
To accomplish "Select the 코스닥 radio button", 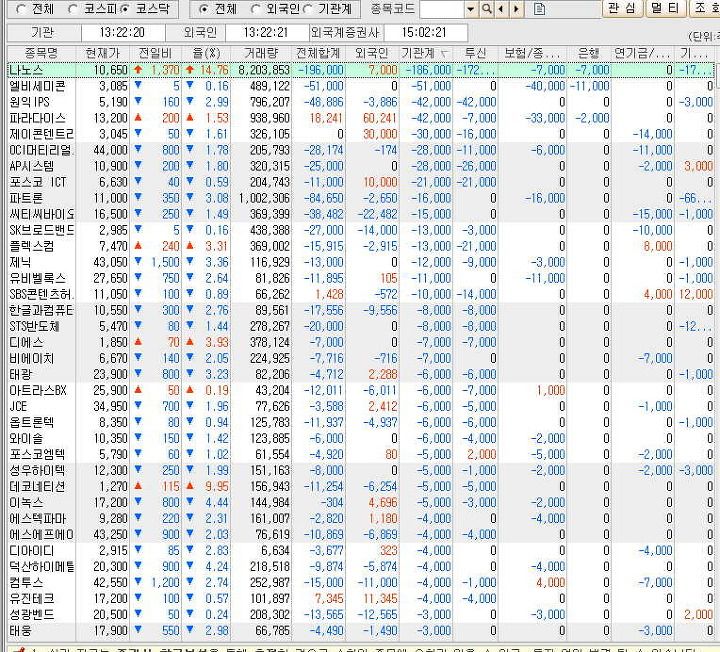I will (x=125, y=9).
